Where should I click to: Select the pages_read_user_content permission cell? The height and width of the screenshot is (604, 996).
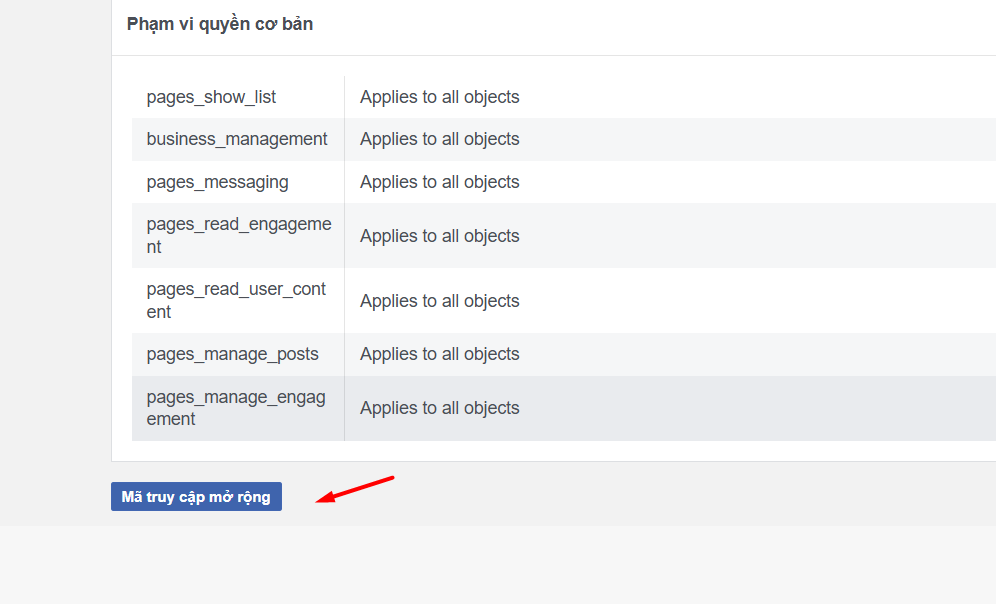[236, 300]
